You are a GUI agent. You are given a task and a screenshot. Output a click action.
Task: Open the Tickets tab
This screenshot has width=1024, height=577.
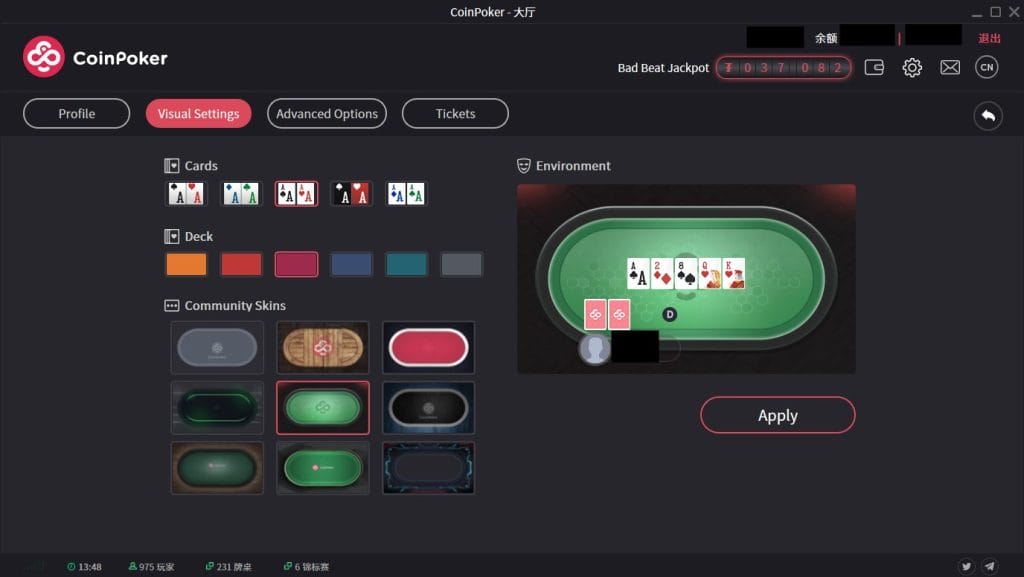click(455, 114)
